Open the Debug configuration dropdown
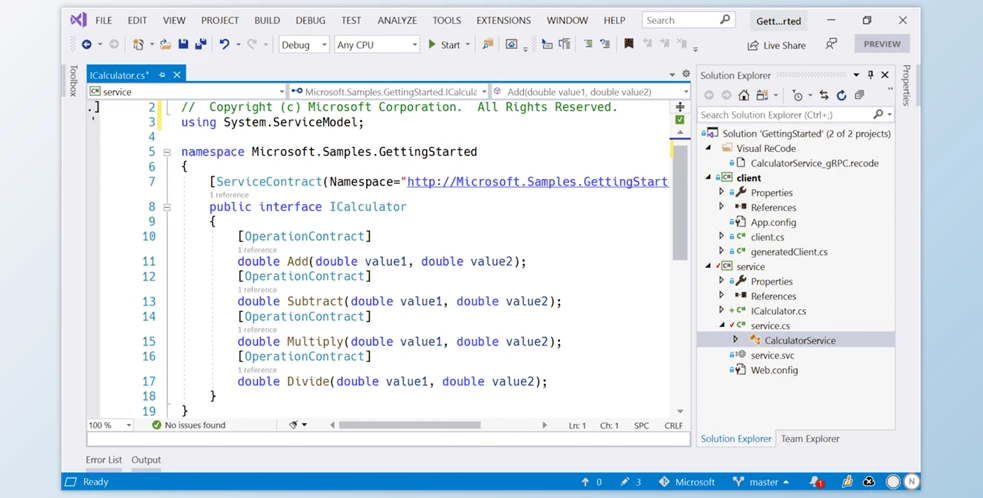Image resolution: width=983 pixels, height=498 pixels. click(303, 45)
